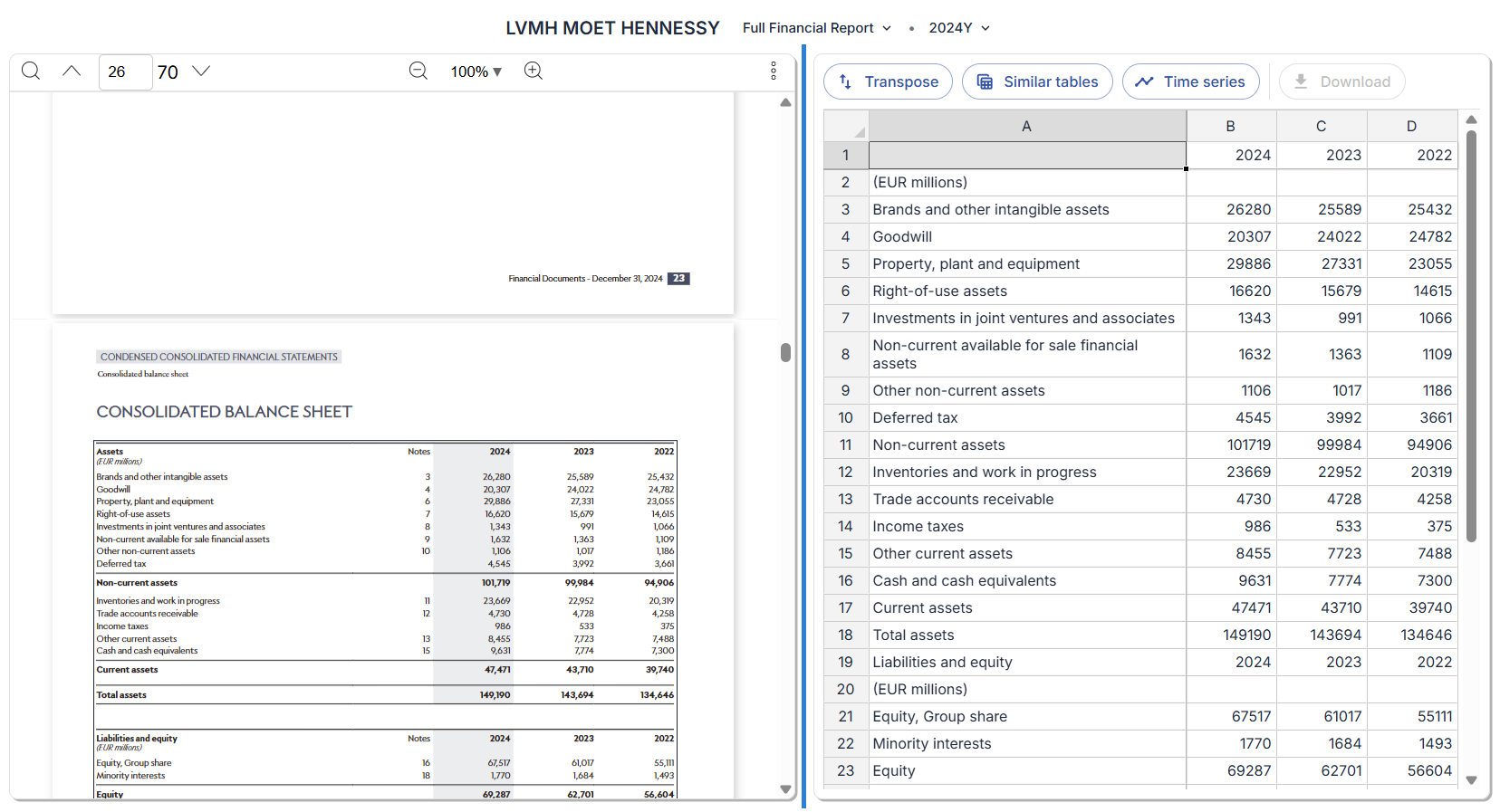Select row 1 header in spreadsheet

click(846, 155)
